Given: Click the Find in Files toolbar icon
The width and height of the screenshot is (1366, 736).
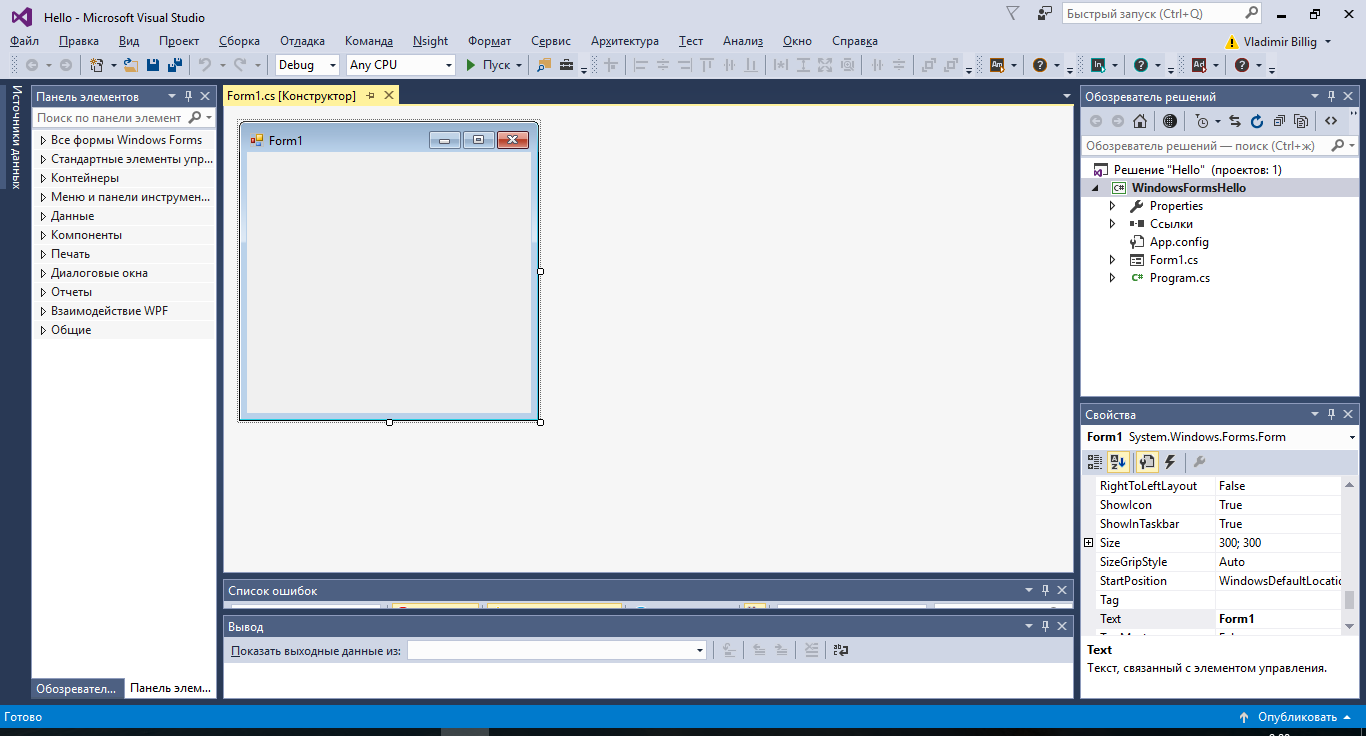Looking at the screenshot, I should coord(544,65).
